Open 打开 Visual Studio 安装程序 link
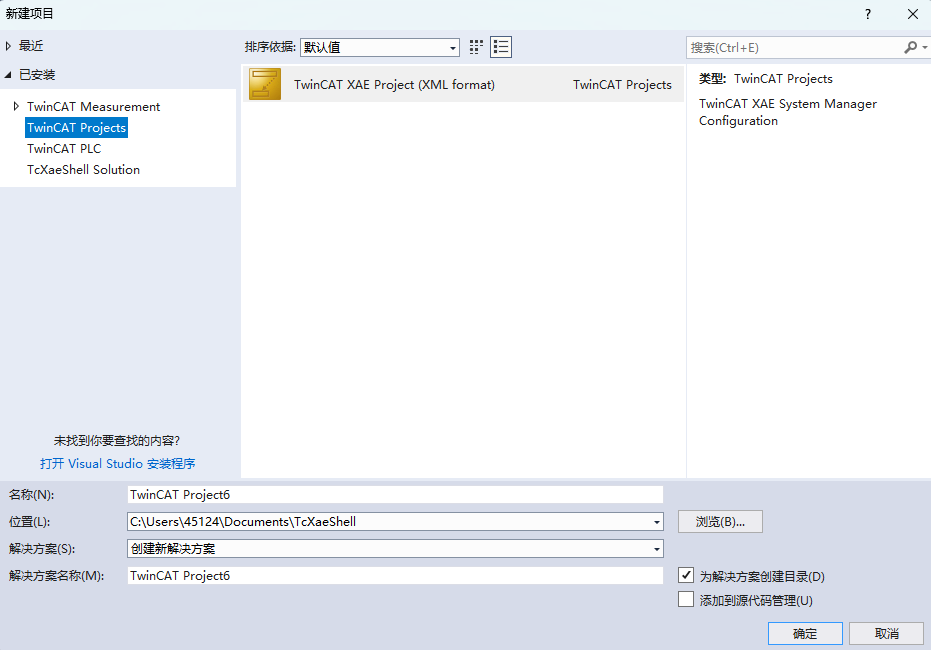Screen dimensions: 931x650 [118, 464]
